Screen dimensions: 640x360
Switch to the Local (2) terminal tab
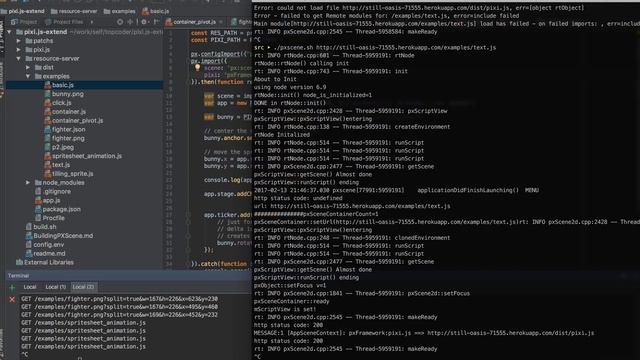click(x=83, y=287)
